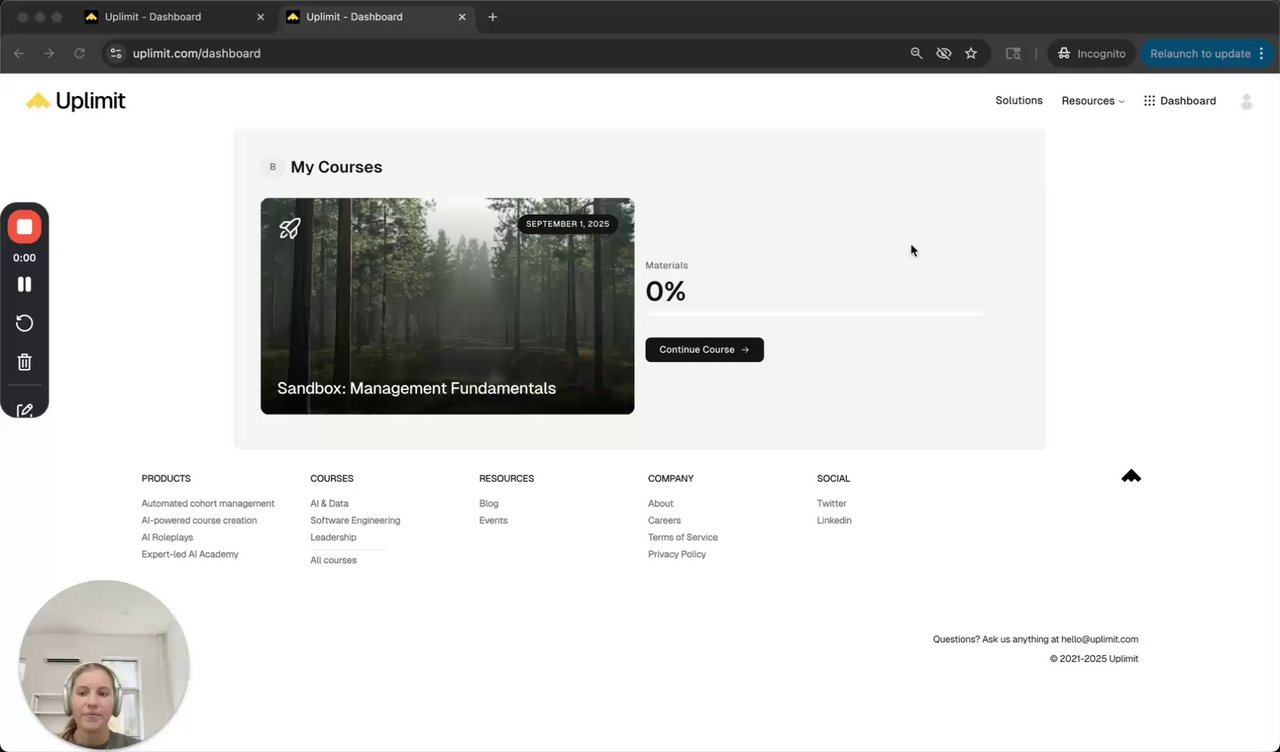Restart the recording

(x=25, y=323)
